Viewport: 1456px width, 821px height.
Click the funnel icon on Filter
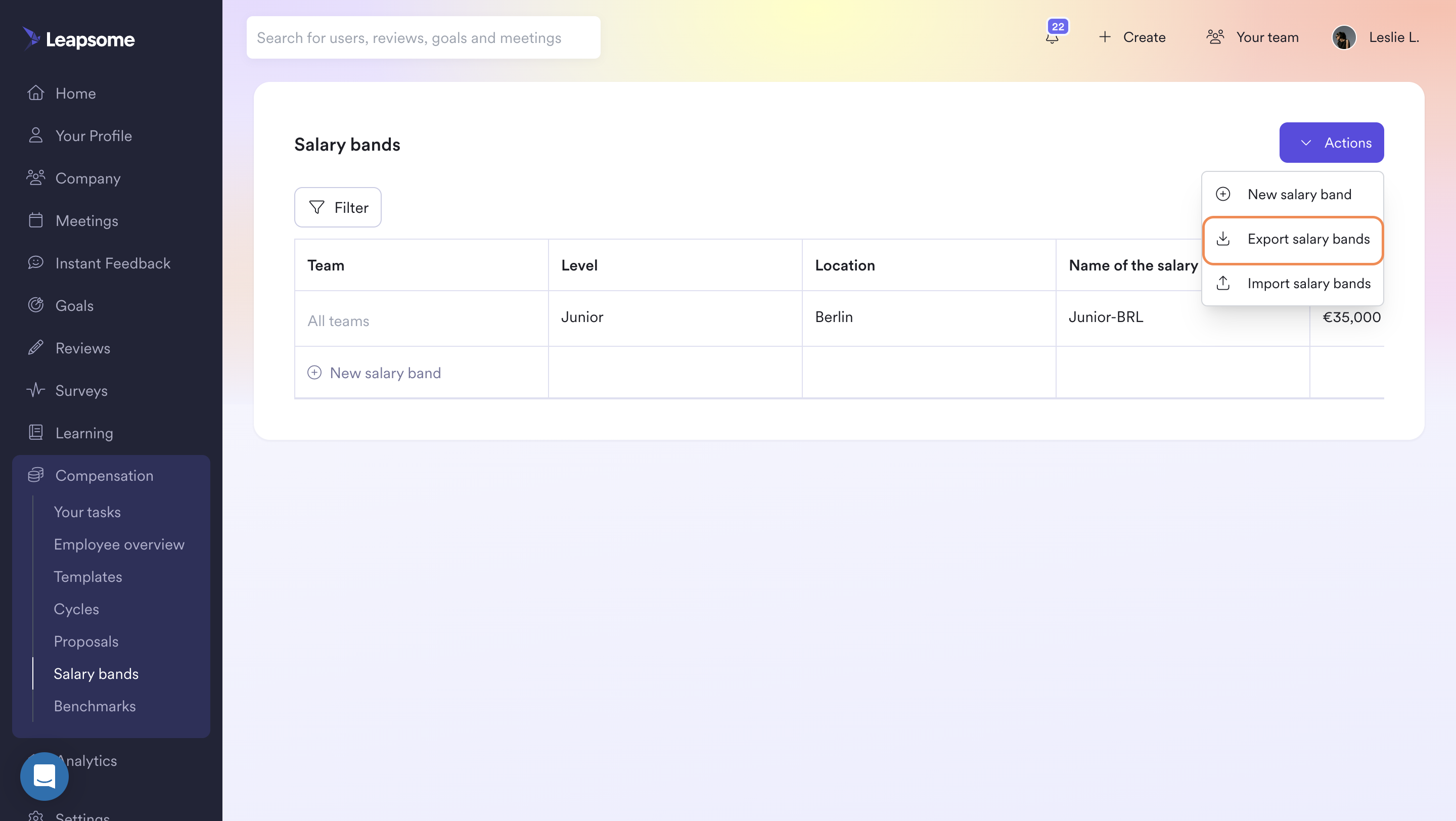pos(316,207)
